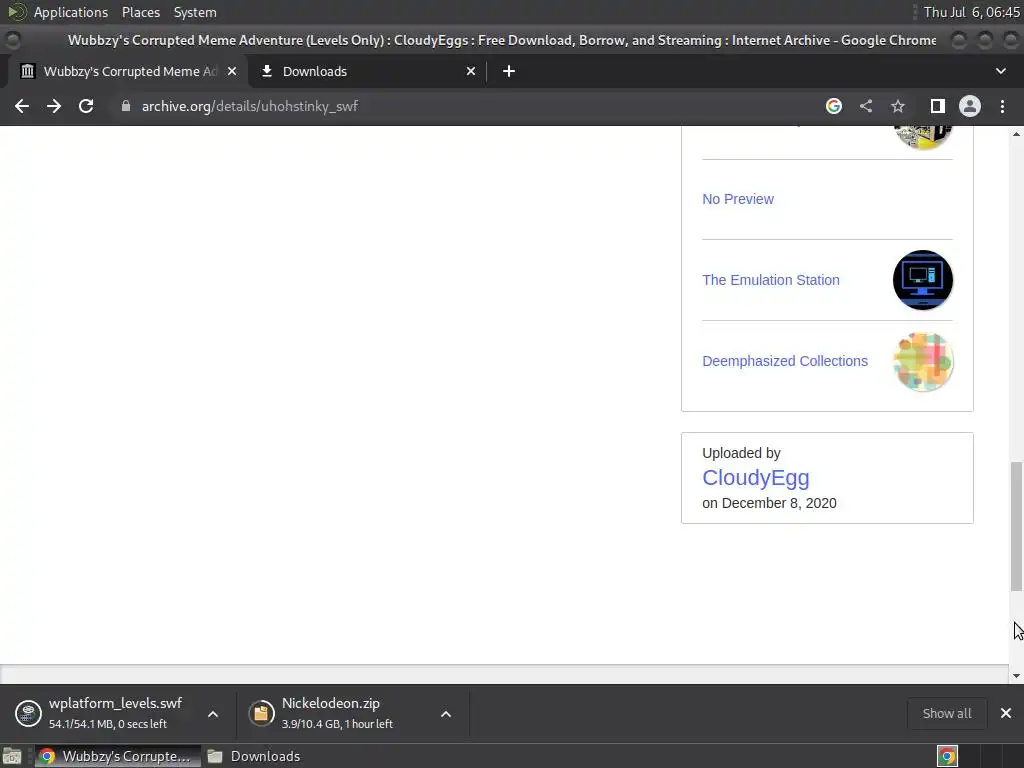Expand options for Nickelodeon.zip download
This screenshot has width=1024, height=768.
tap(446, 714)
